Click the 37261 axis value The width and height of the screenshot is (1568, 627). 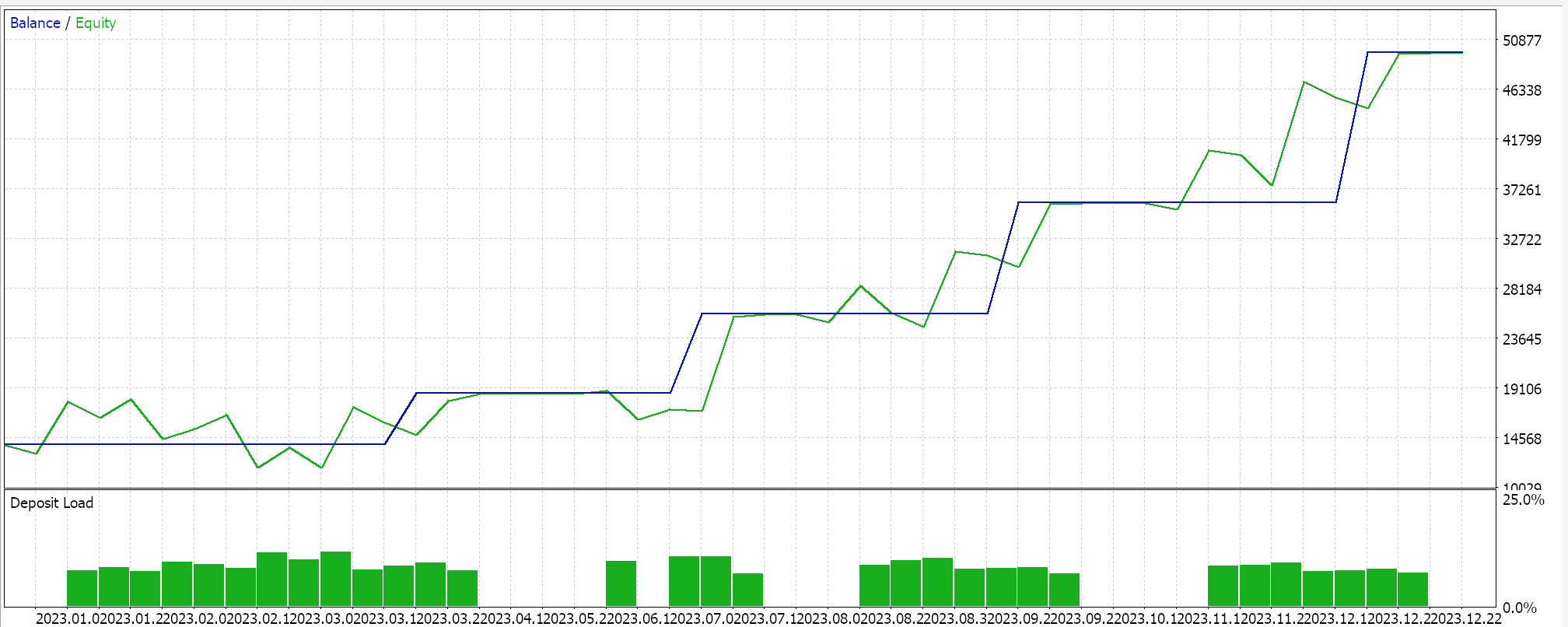coord(1522,190)
